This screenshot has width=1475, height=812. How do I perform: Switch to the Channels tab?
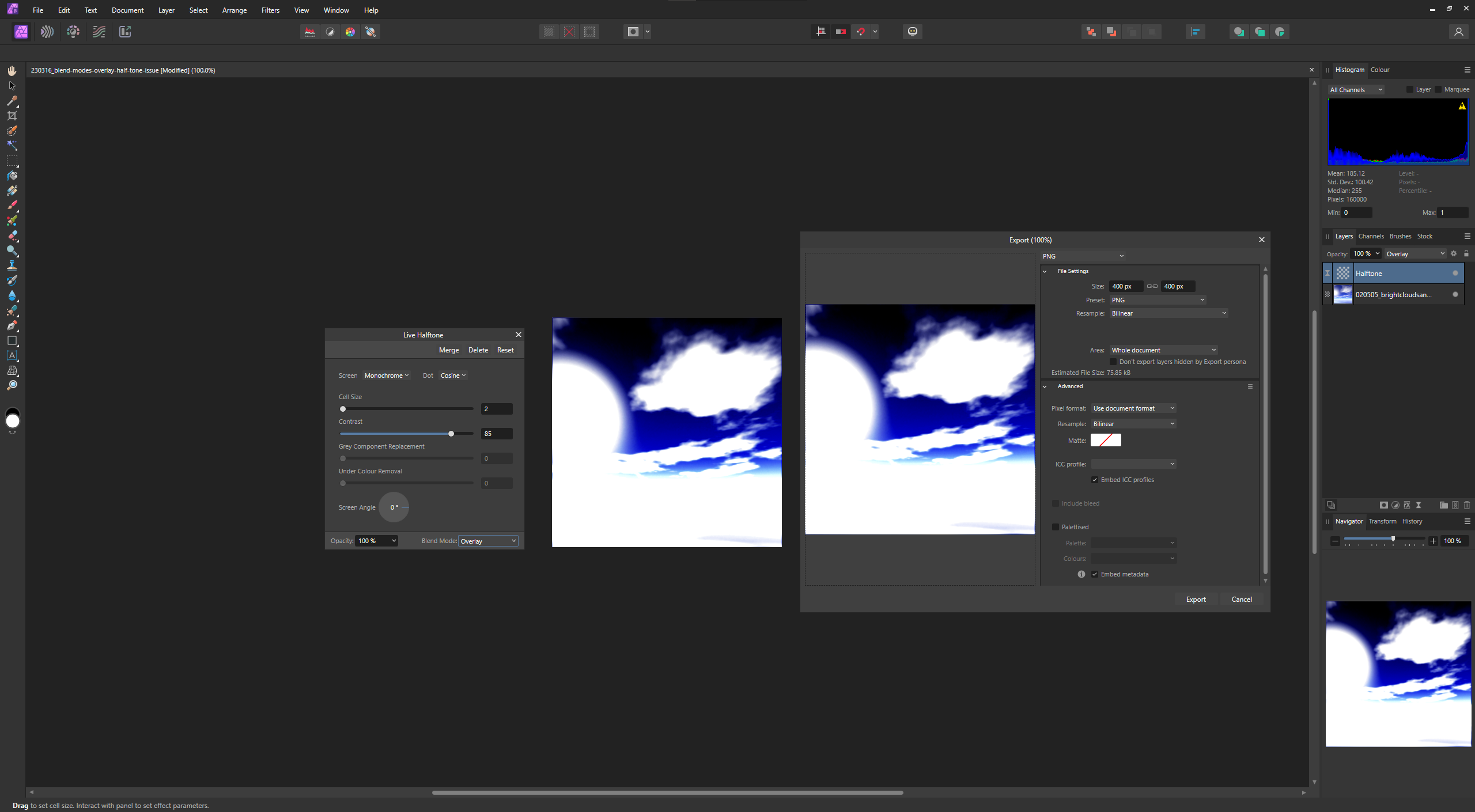coord(1371,236)
